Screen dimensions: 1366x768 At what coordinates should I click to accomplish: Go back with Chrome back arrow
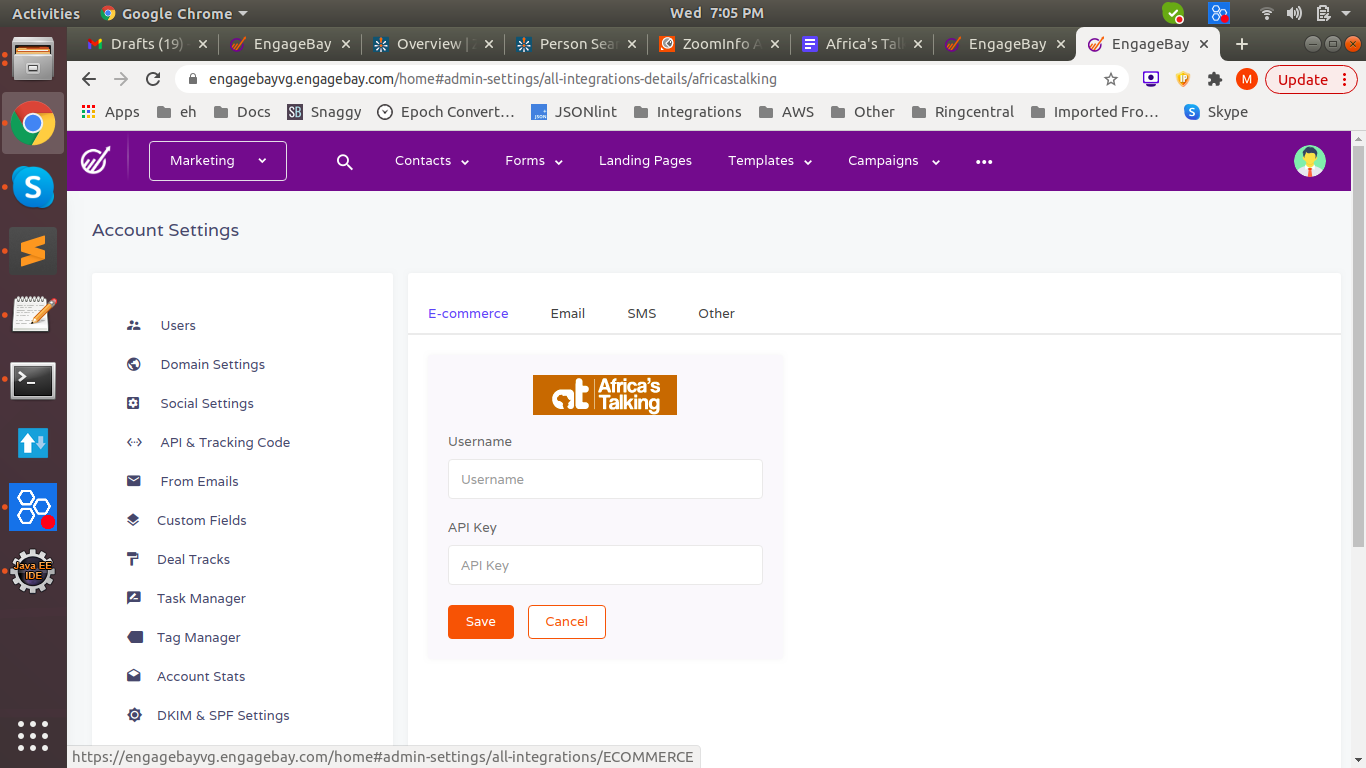89,79
